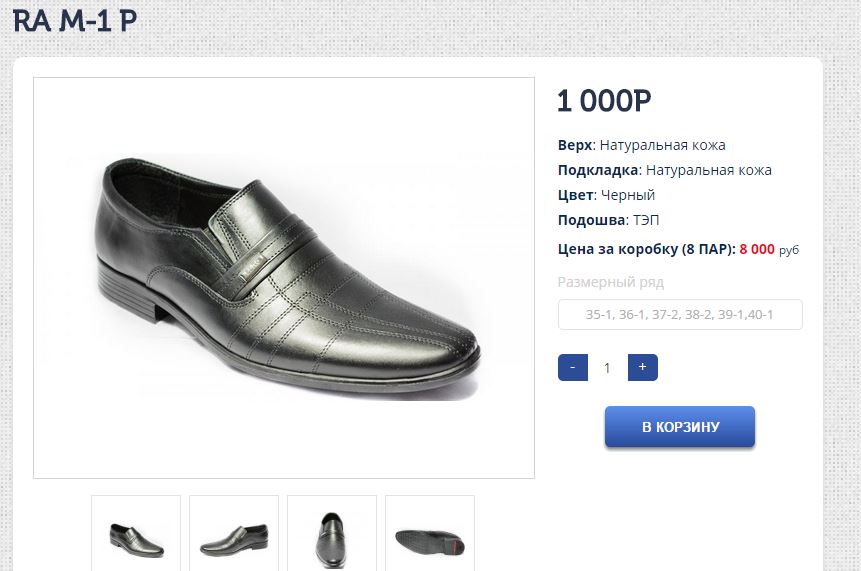Open the first thumbnail with angled shoe view
This screenshot has height=571, width=861.
(x=136, y=535)
